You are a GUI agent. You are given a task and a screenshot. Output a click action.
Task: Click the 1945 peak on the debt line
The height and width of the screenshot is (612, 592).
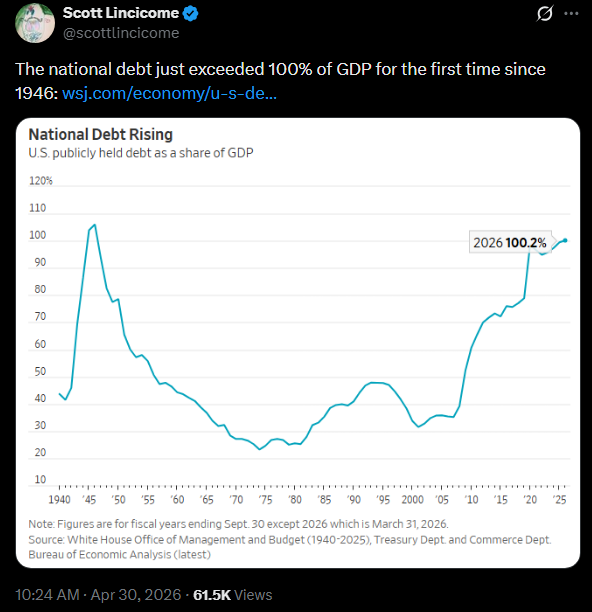coord(94,225)
